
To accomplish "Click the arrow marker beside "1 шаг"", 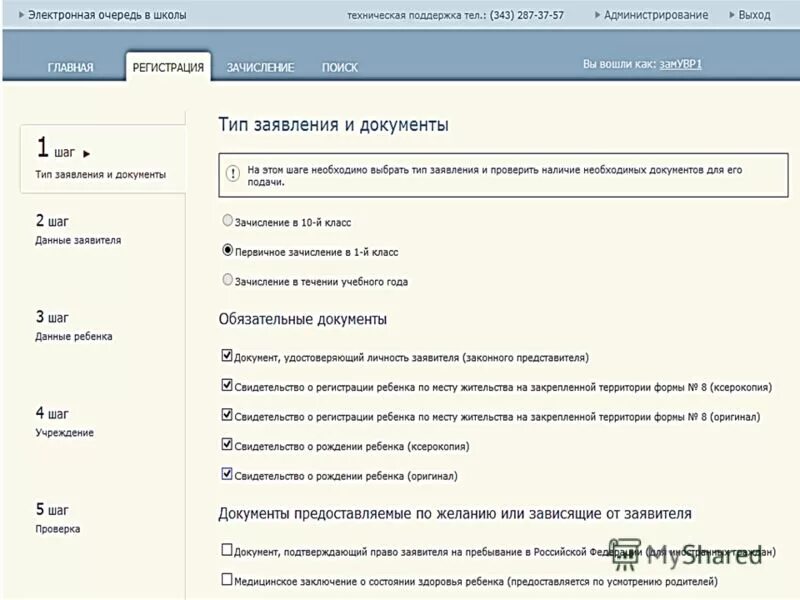I will coord(87,150).
